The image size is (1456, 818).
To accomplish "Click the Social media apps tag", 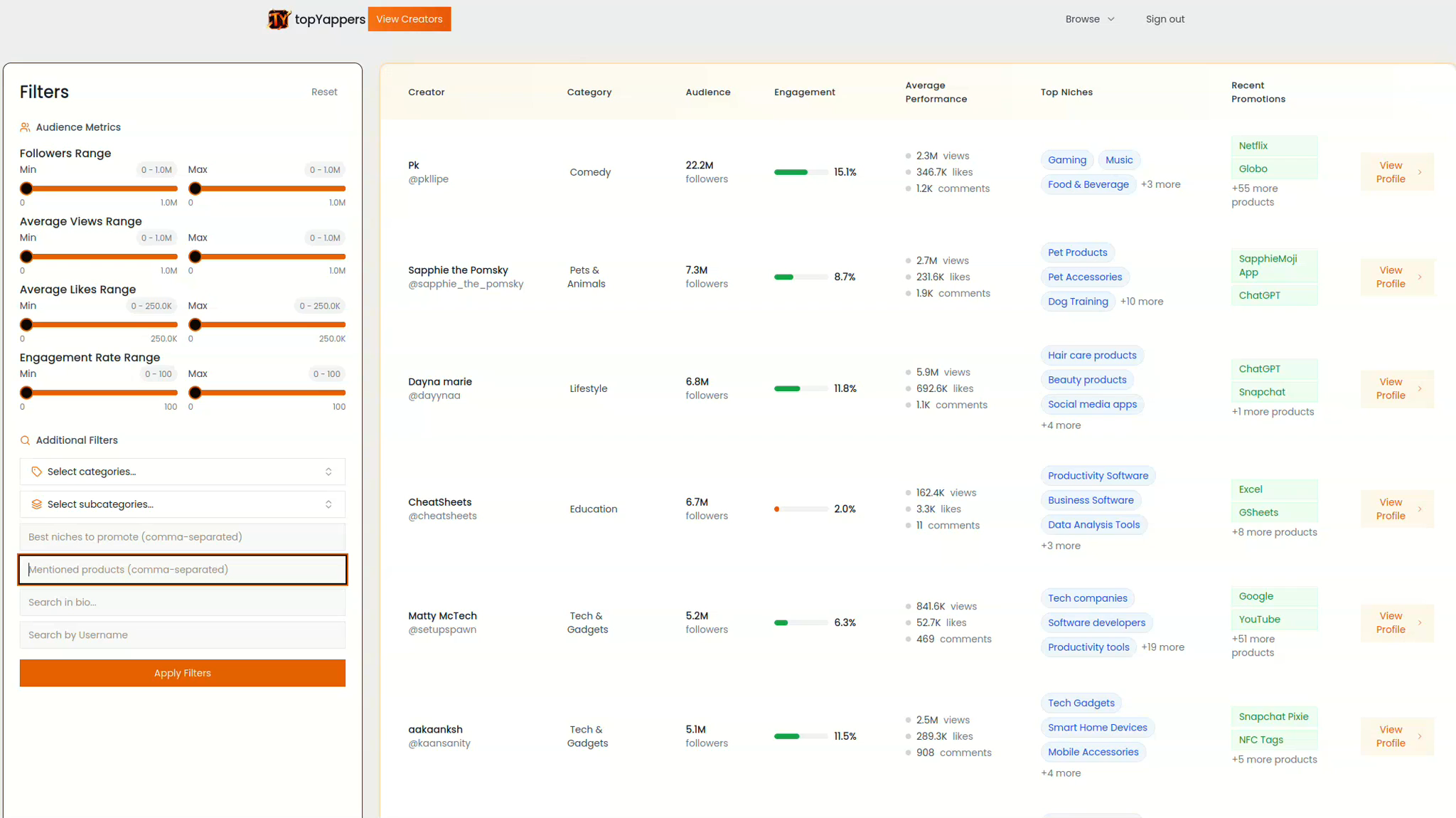I will [1092, 404].
